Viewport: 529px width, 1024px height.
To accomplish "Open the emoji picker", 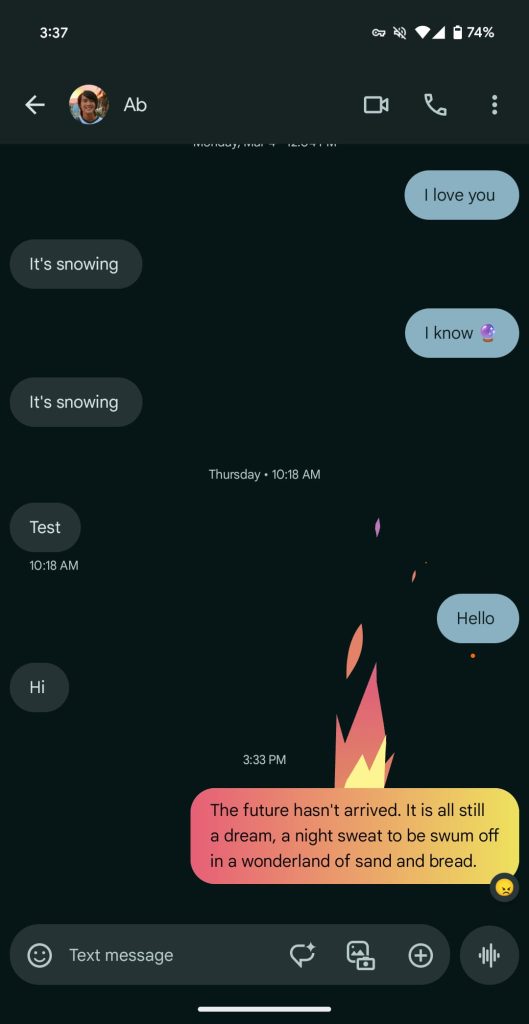I will click(39, 955).
